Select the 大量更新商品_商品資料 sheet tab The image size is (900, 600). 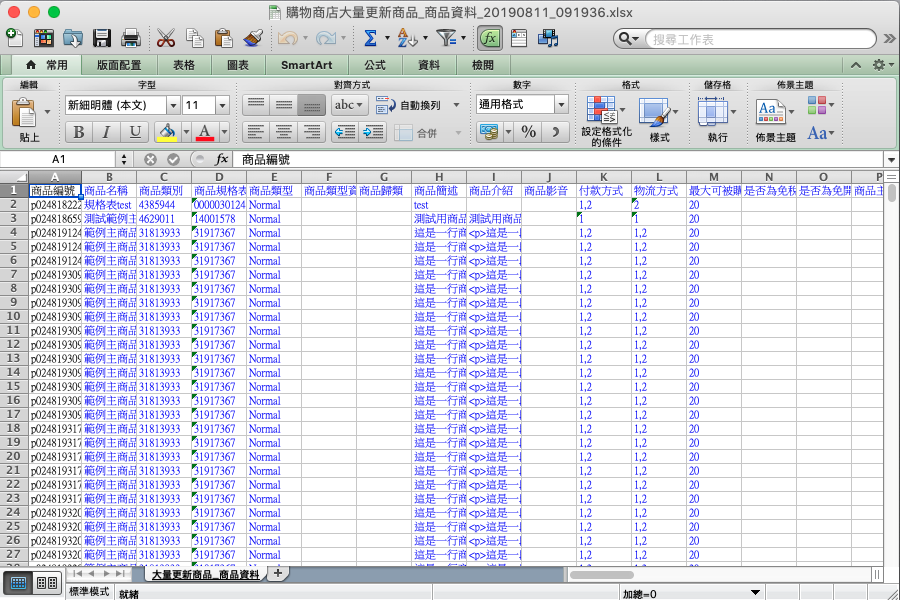point(205,574)
